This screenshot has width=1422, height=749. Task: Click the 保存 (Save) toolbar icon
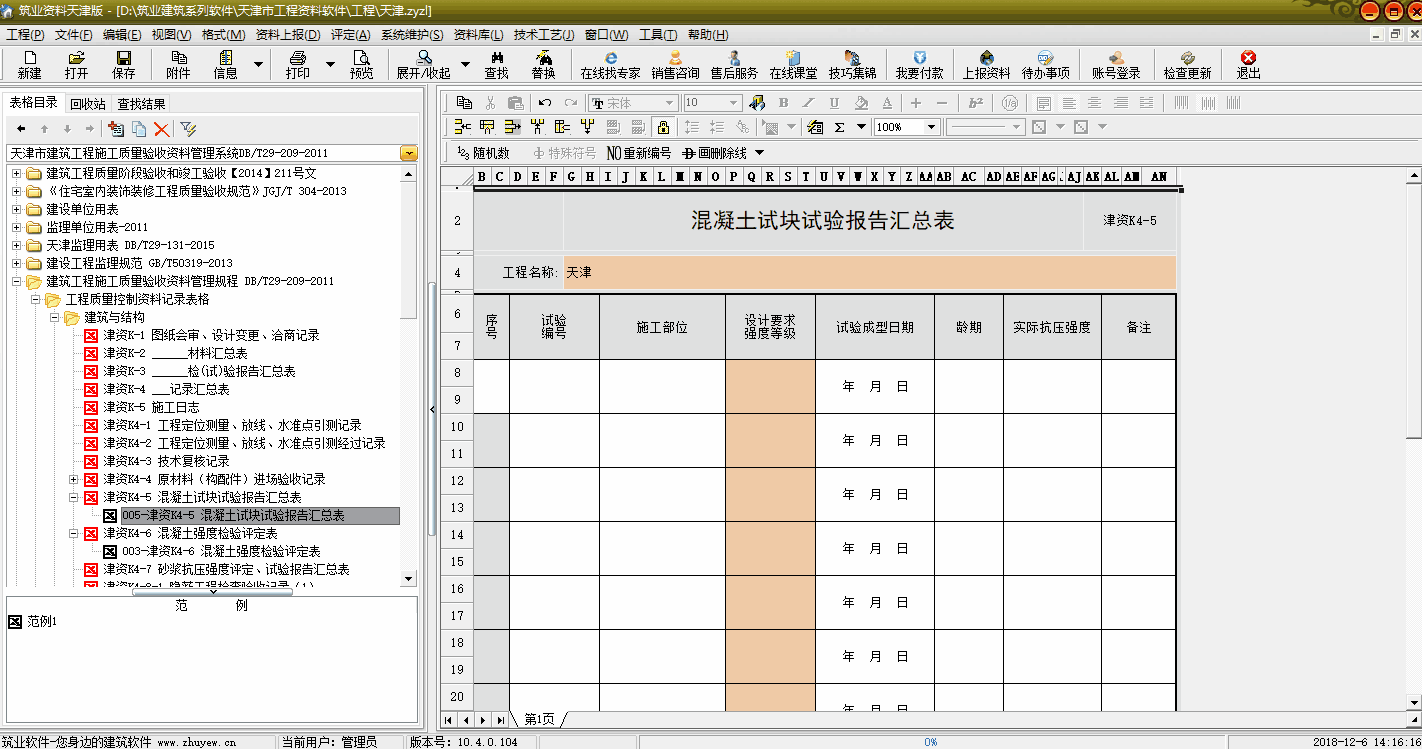point(124,65)
